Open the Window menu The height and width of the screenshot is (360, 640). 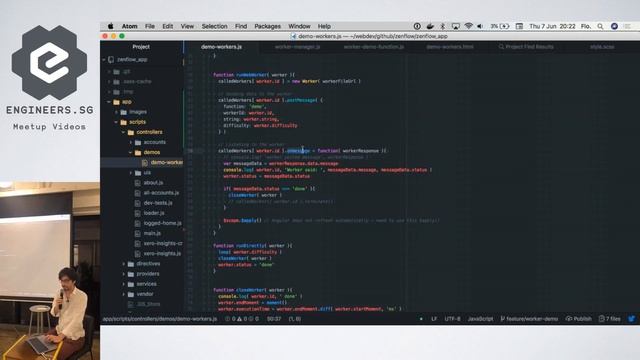(x=299, y=26)
